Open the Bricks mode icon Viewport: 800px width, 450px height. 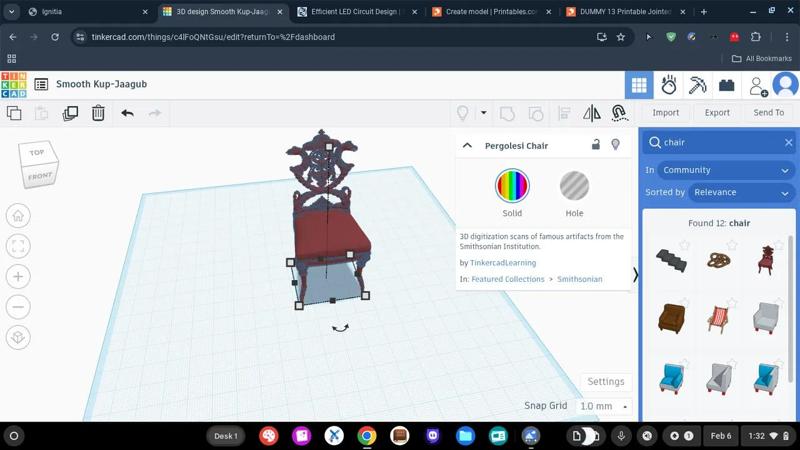(x=727, y=85)
